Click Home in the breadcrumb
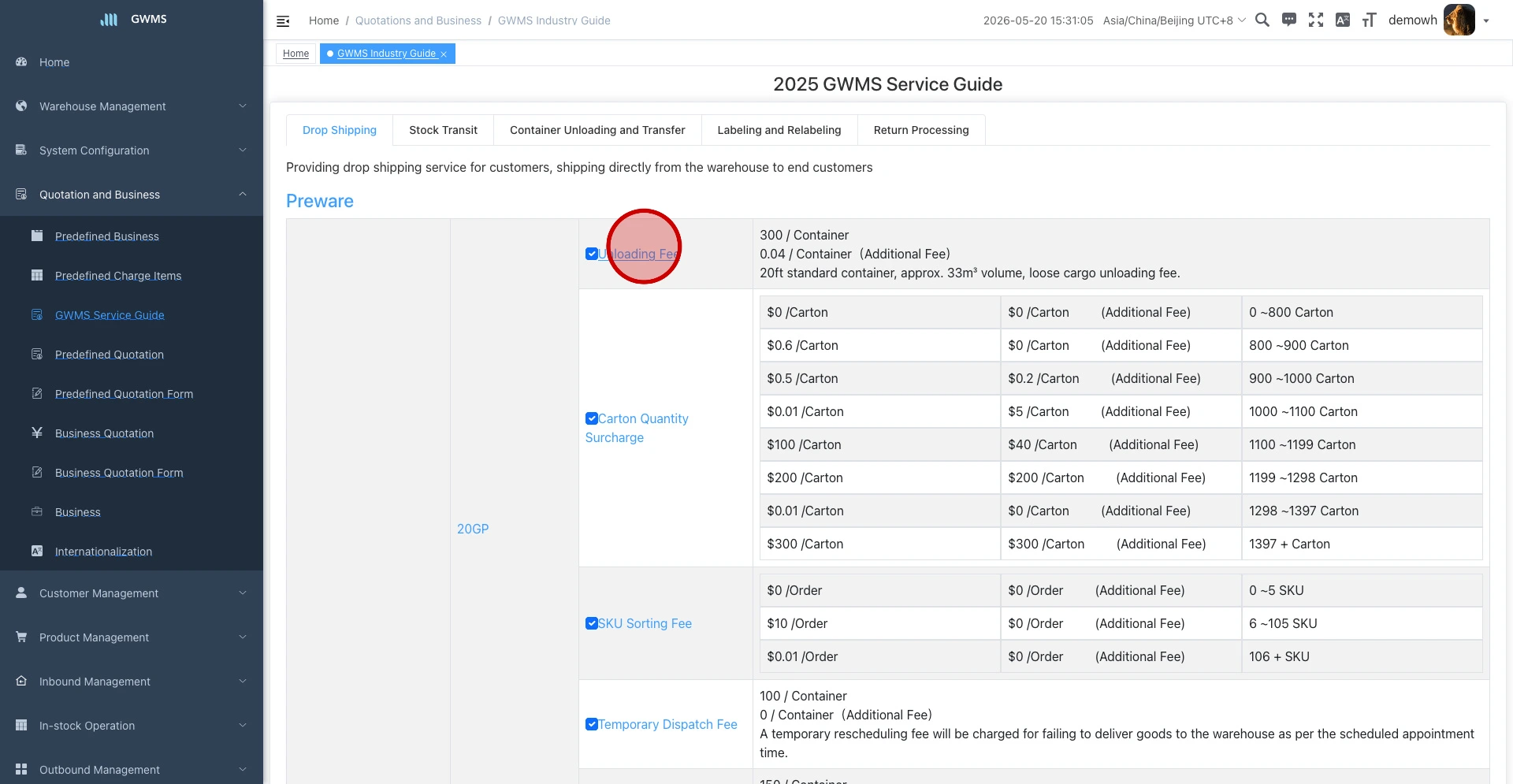The height and width of the screenshot is (784, 1513). tap(324, 20)
